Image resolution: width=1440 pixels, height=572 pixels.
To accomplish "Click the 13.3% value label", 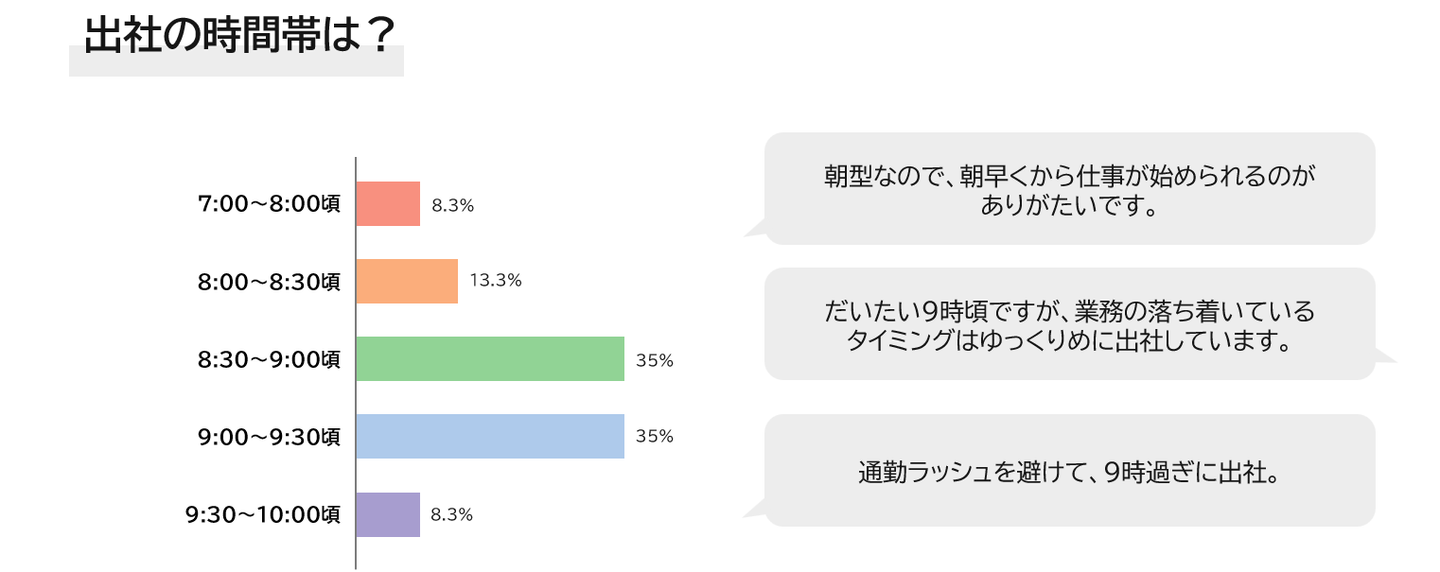I will (x=495, y=281).
